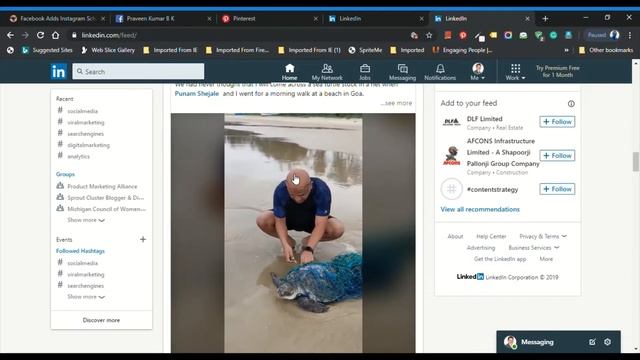Click Try Premium Free for 1 Month
This screenshot has width=640, height=360.
click(558, 71)
